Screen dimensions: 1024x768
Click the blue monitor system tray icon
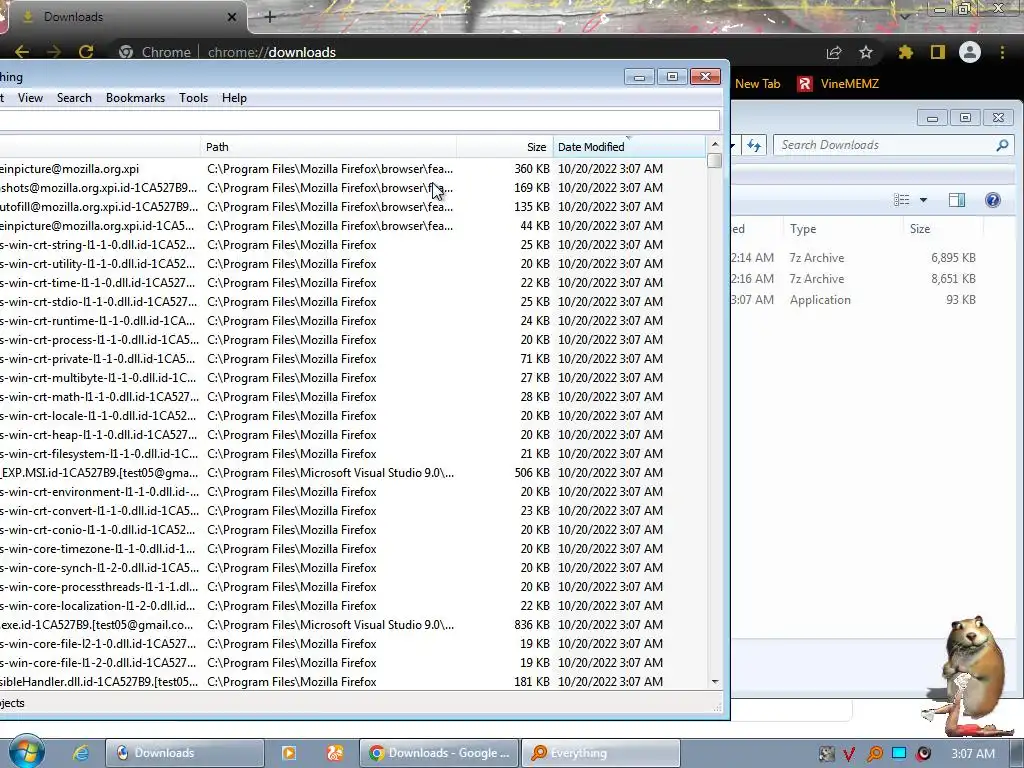(899, 753)
